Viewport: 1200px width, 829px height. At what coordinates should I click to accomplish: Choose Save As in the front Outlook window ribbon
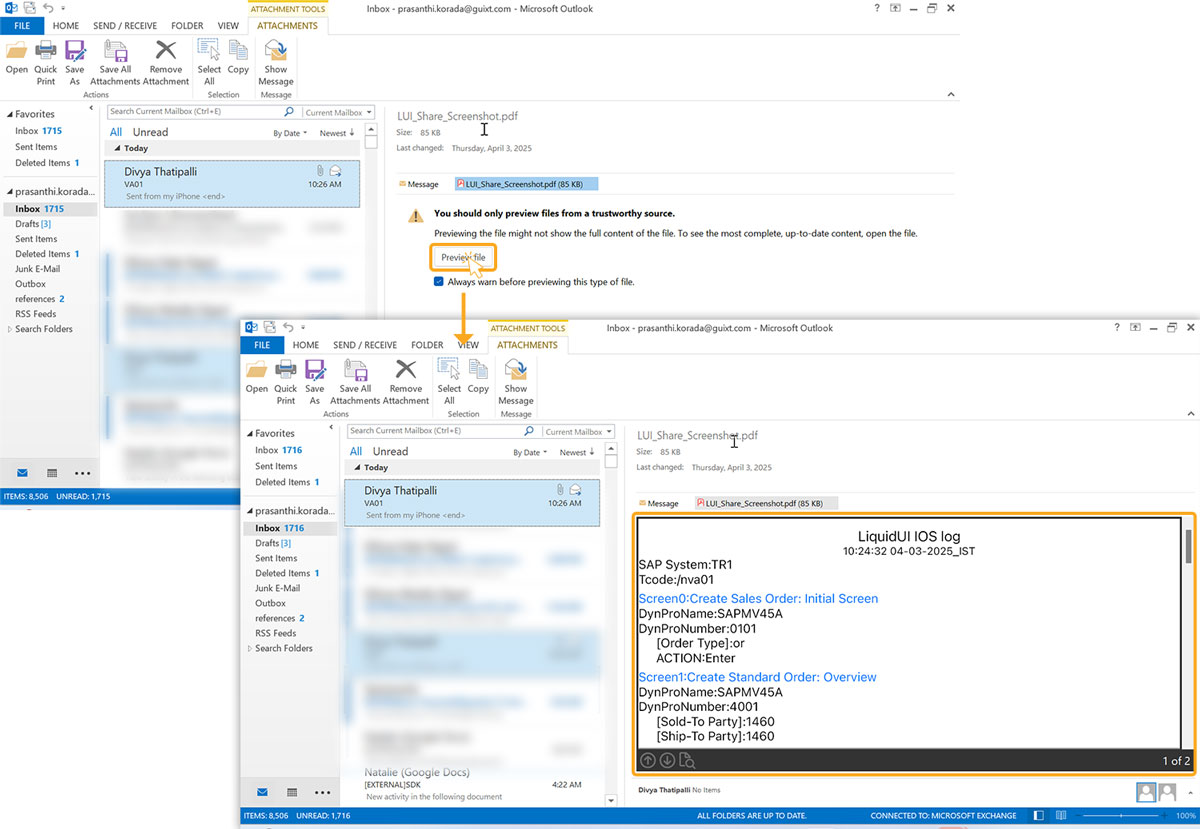coord(315,381)
